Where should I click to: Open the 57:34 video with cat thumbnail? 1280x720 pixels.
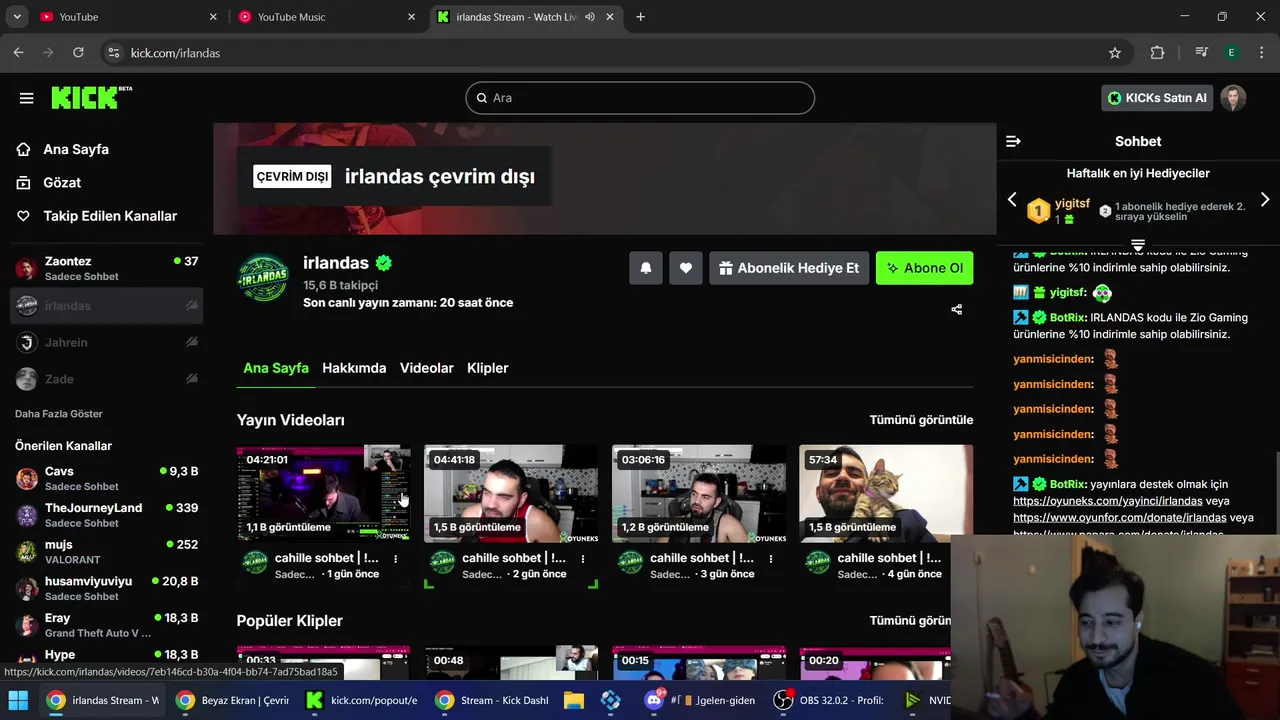point(886,494)
